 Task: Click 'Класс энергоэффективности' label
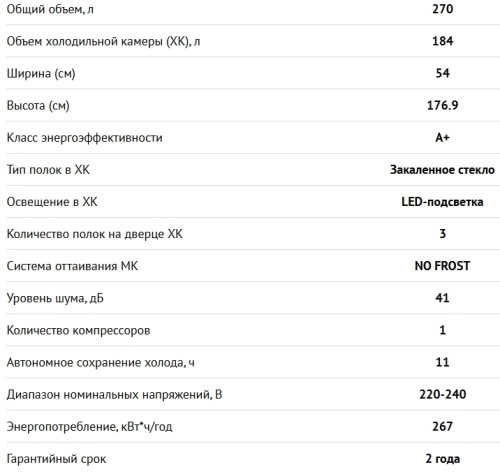pyautogui.click(x=85, y=138)
